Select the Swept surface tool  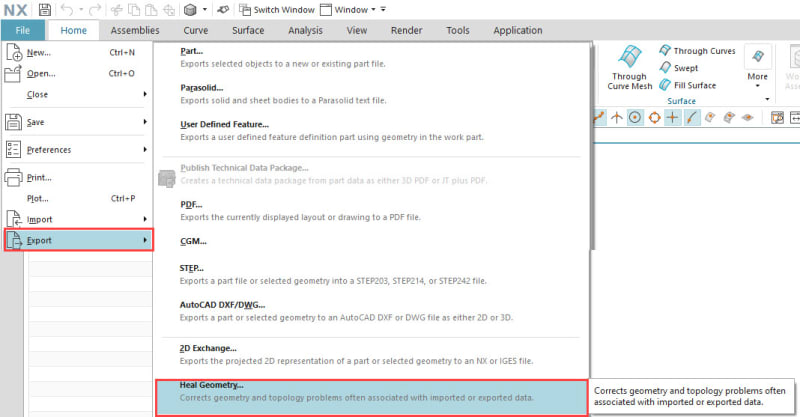(679, 67)
